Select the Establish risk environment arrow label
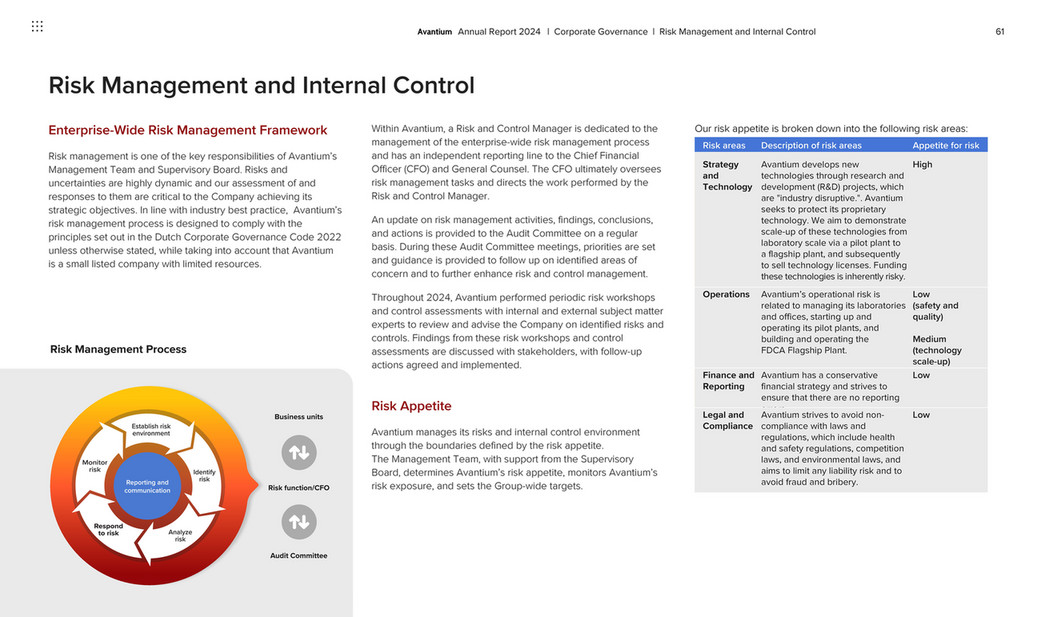Viewport: 1037px width, 617px height. point(151,430)
